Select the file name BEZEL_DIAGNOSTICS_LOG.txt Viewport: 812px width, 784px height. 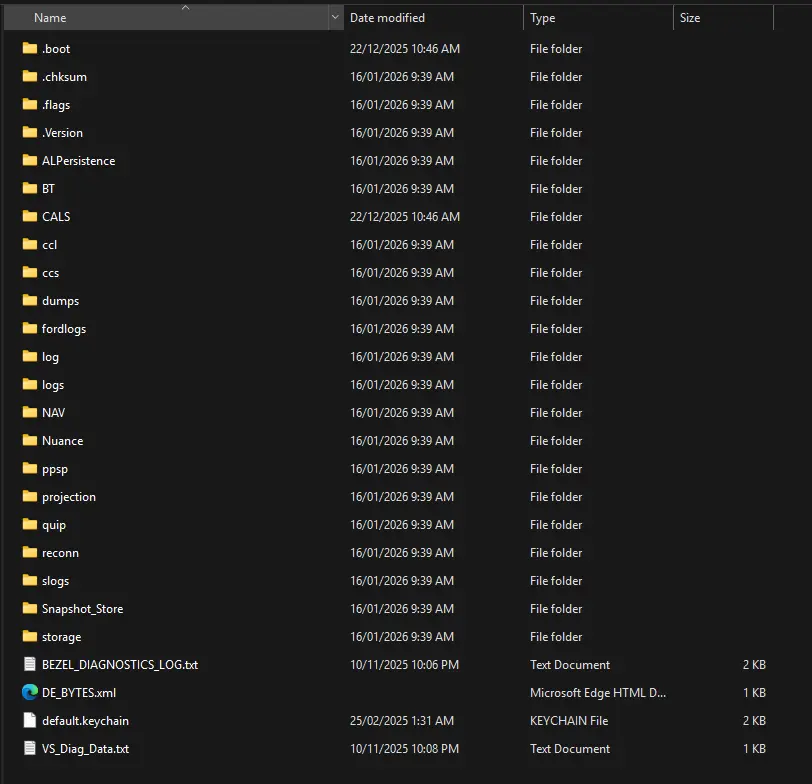click(x=120, y=664)
